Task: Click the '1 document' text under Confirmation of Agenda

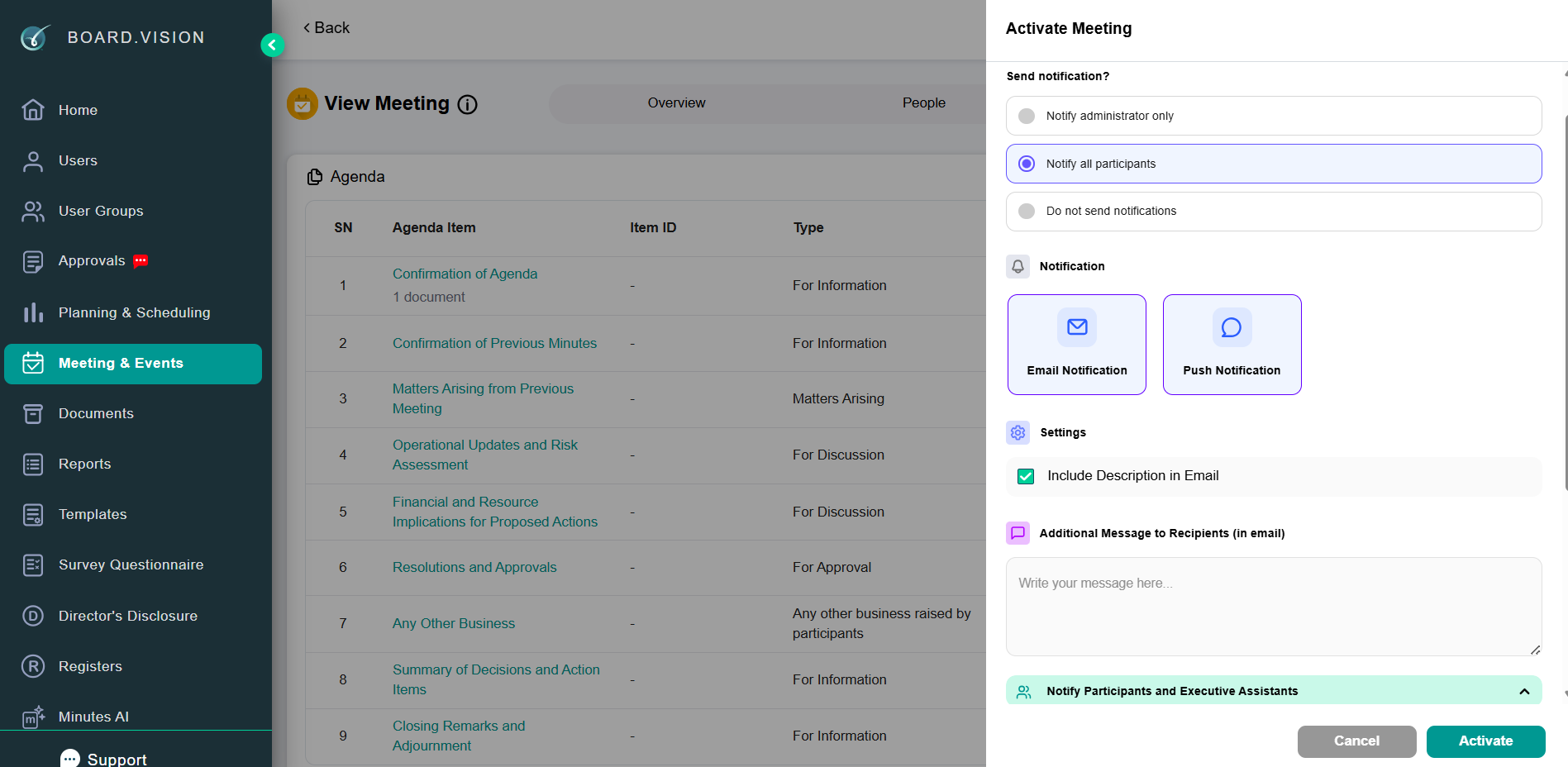Action: point(429,297)
